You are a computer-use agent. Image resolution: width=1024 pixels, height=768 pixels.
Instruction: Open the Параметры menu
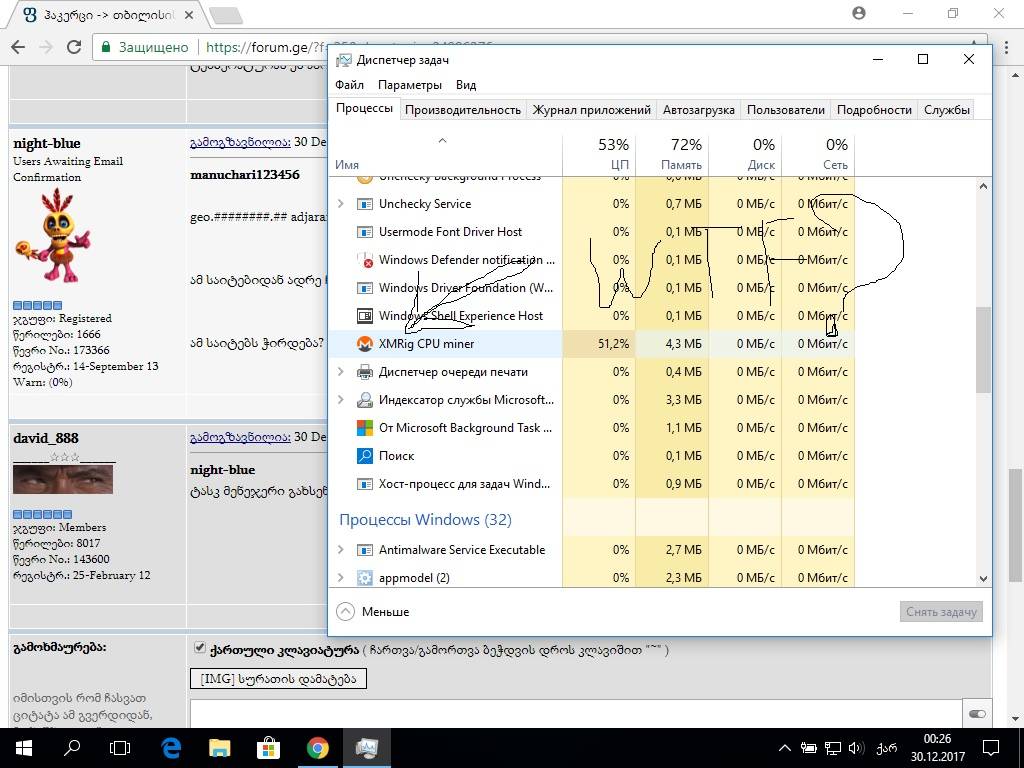click(409, 85)
